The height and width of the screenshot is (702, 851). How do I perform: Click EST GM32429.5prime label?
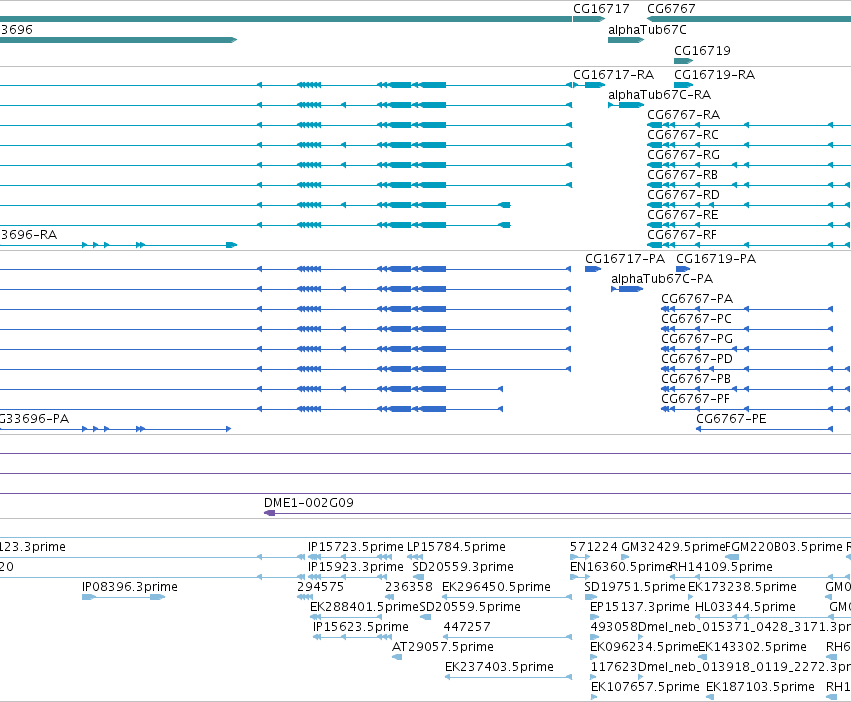(x=673, y=547)
